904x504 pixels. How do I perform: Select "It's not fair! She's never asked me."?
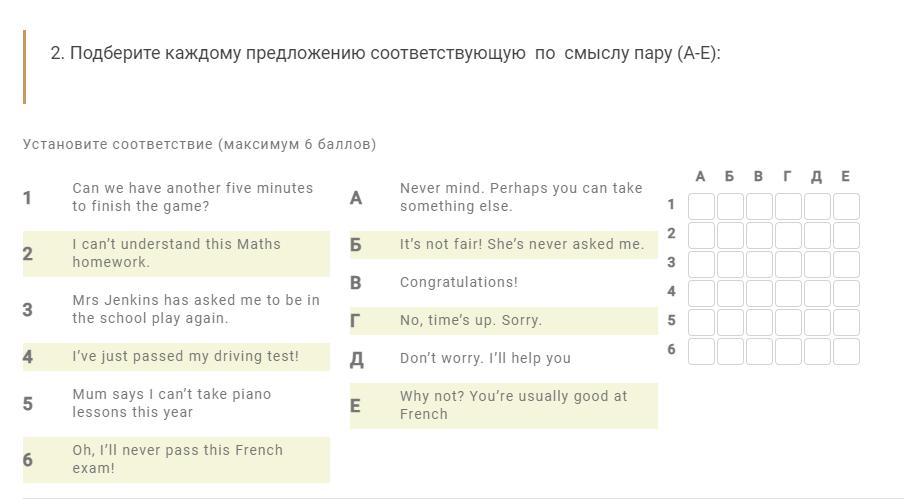tap(521, 244)
